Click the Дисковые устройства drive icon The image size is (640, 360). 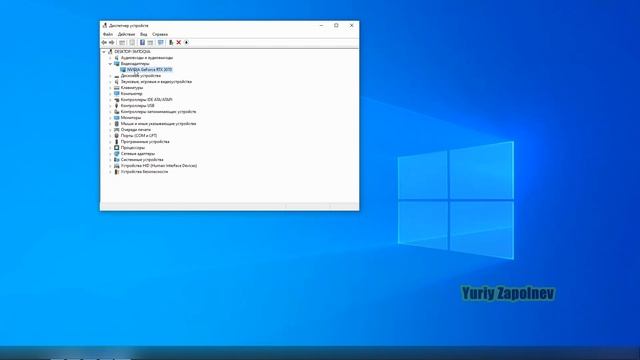117,76
